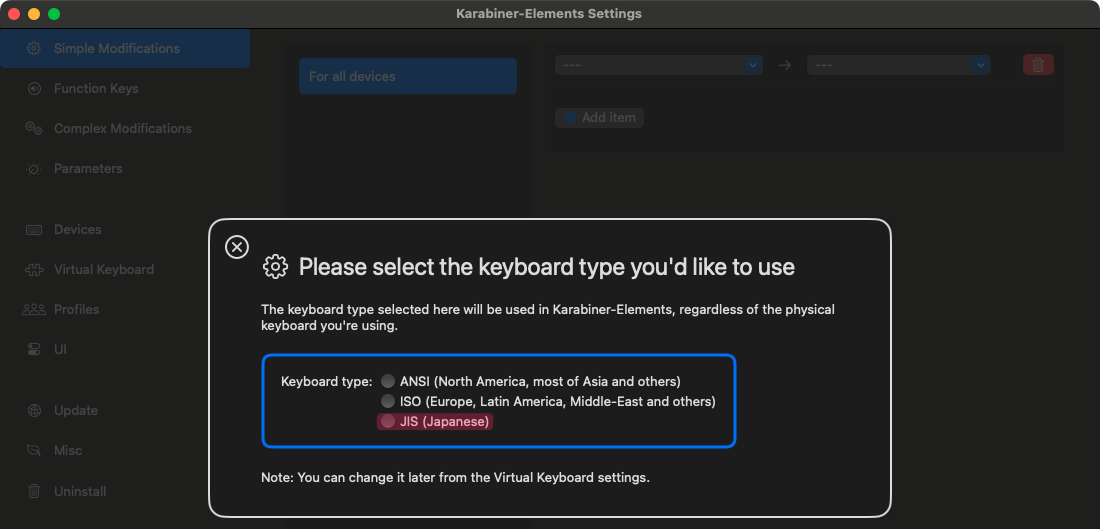Click Misc leaf icon

34,450
